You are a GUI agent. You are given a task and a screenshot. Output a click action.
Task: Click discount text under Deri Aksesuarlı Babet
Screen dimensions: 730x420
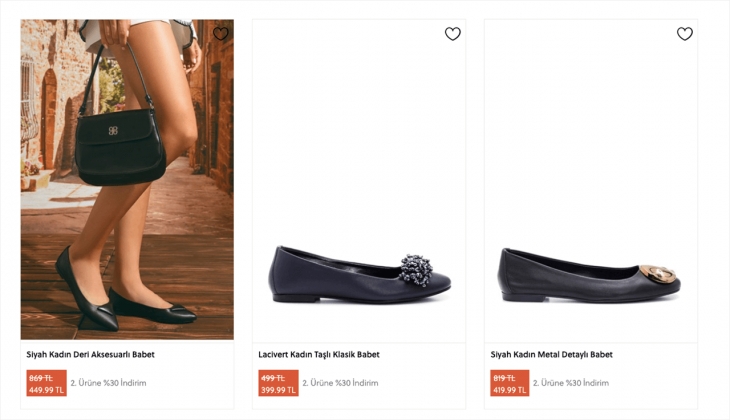pyautogui.click(x=108, y=383)
